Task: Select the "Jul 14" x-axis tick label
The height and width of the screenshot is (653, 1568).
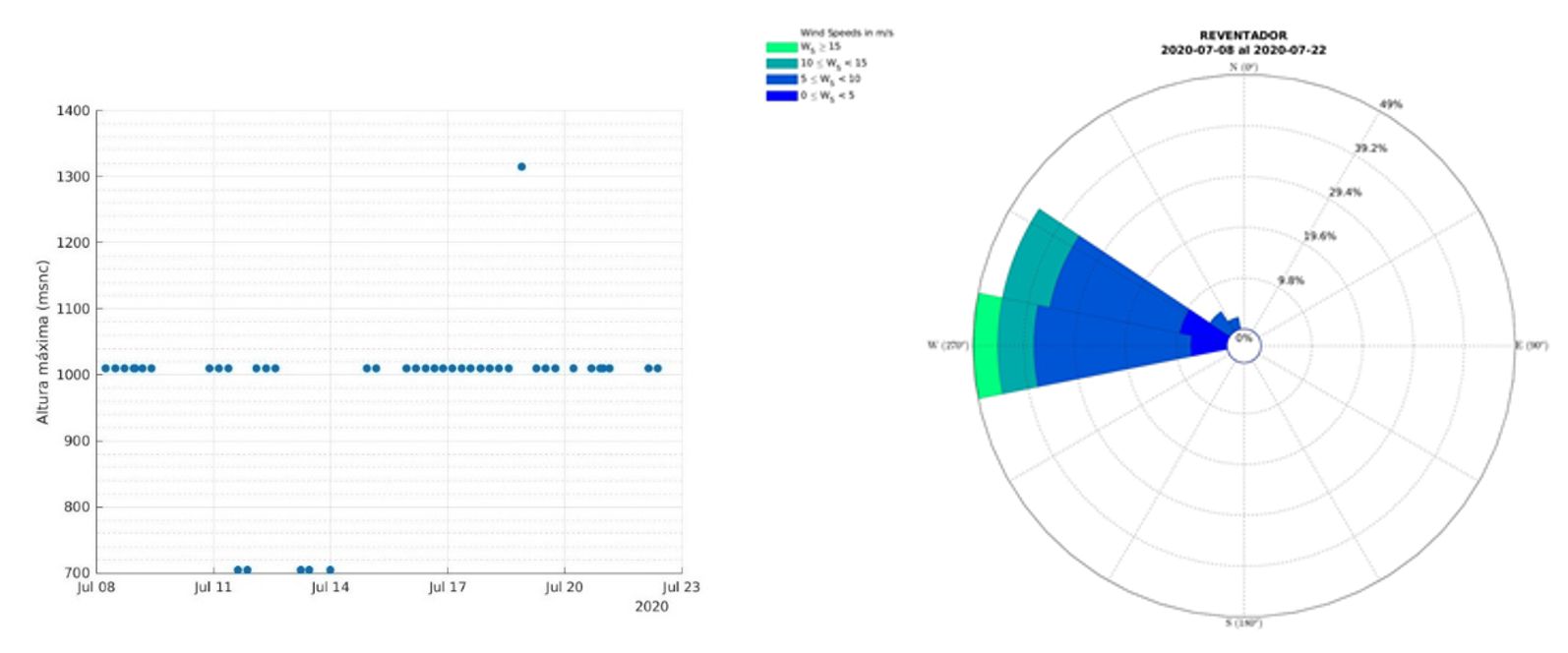Action: tap(330, 588)
